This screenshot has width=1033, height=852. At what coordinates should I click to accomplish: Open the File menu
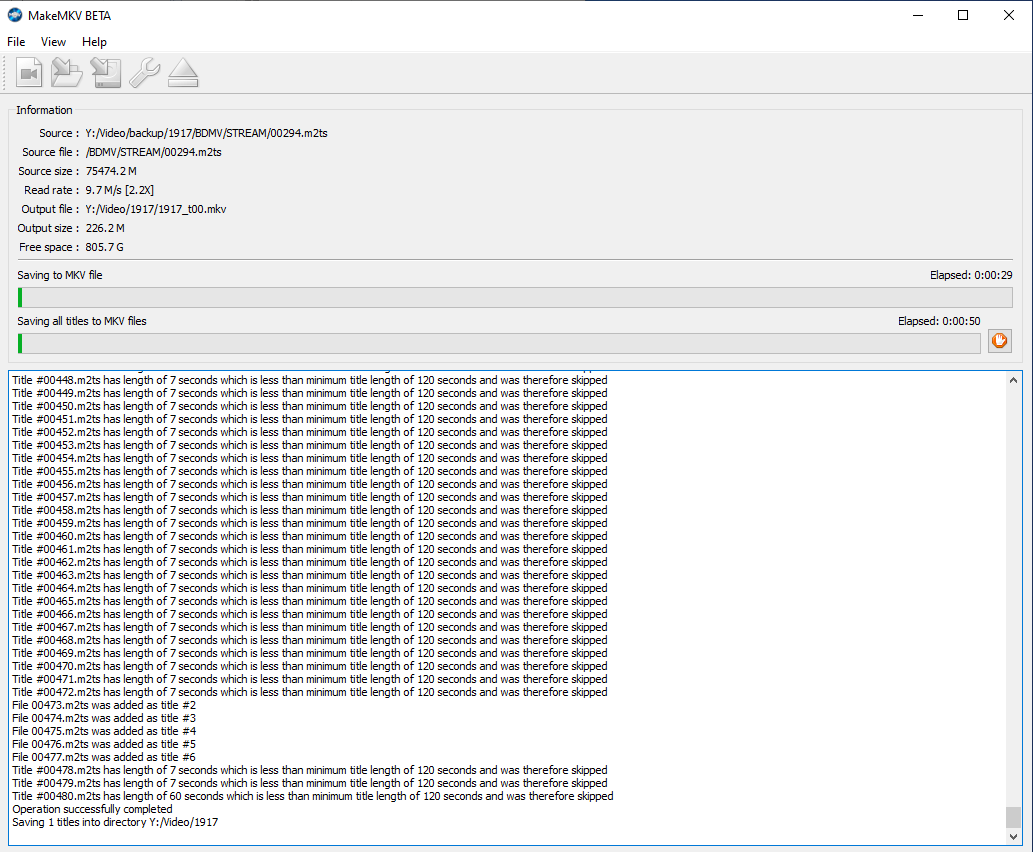click(x=16, y=42)
